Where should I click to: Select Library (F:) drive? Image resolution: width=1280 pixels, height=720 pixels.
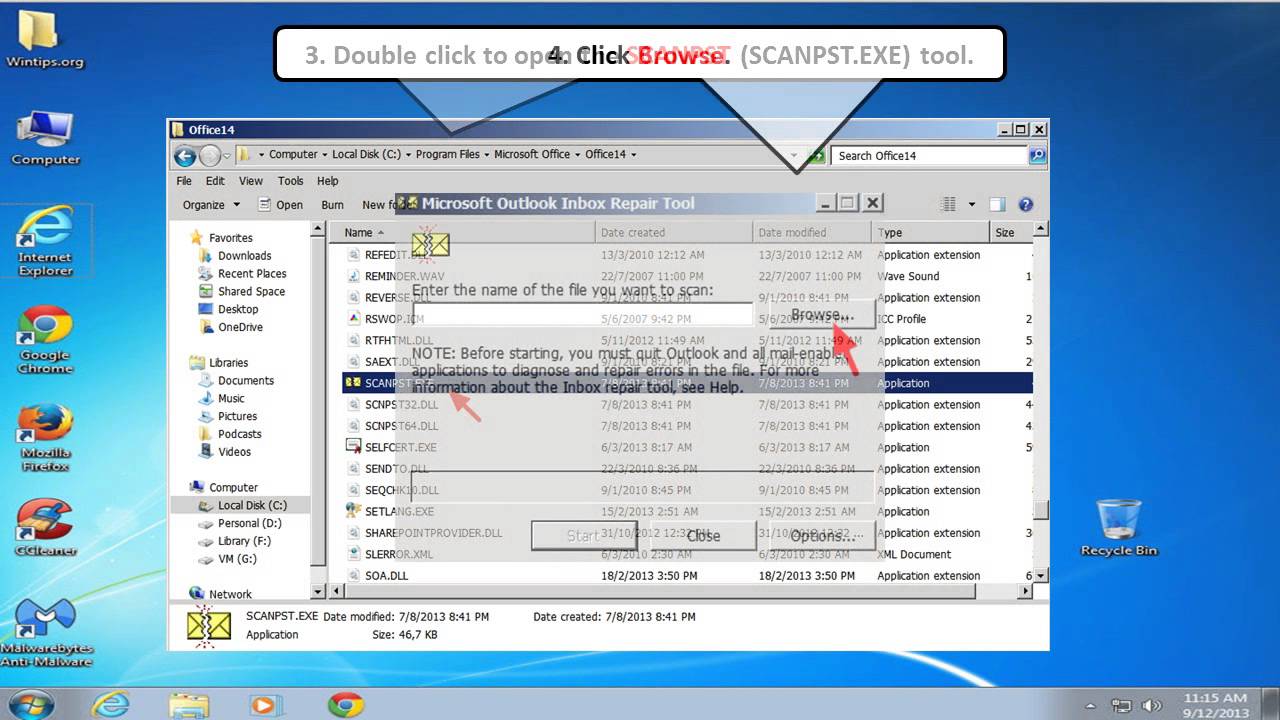(x=244, y=542)
